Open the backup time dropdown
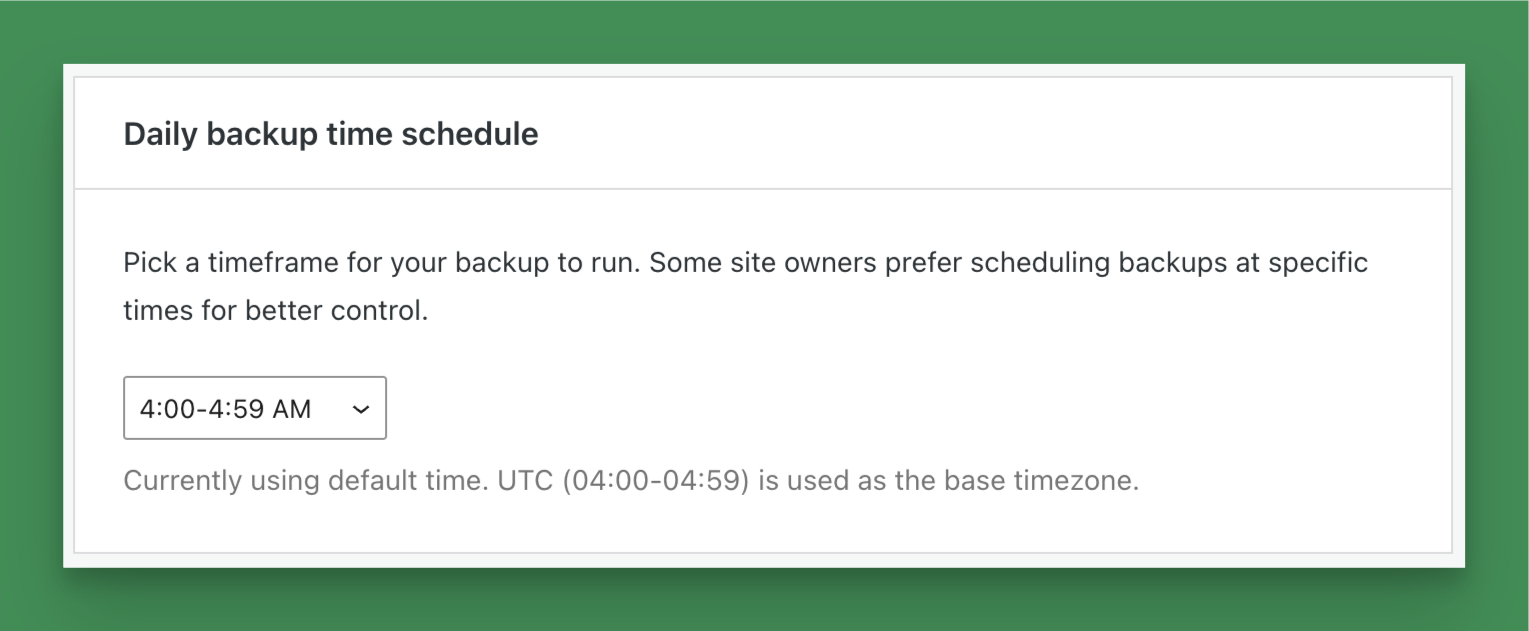This screenshot has height=631, width=1529. pos(254,408)
